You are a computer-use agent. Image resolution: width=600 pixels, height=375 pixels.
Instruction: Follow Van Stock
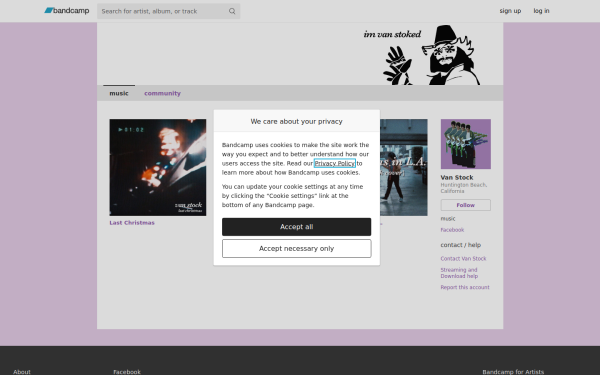tap(465, 205)
